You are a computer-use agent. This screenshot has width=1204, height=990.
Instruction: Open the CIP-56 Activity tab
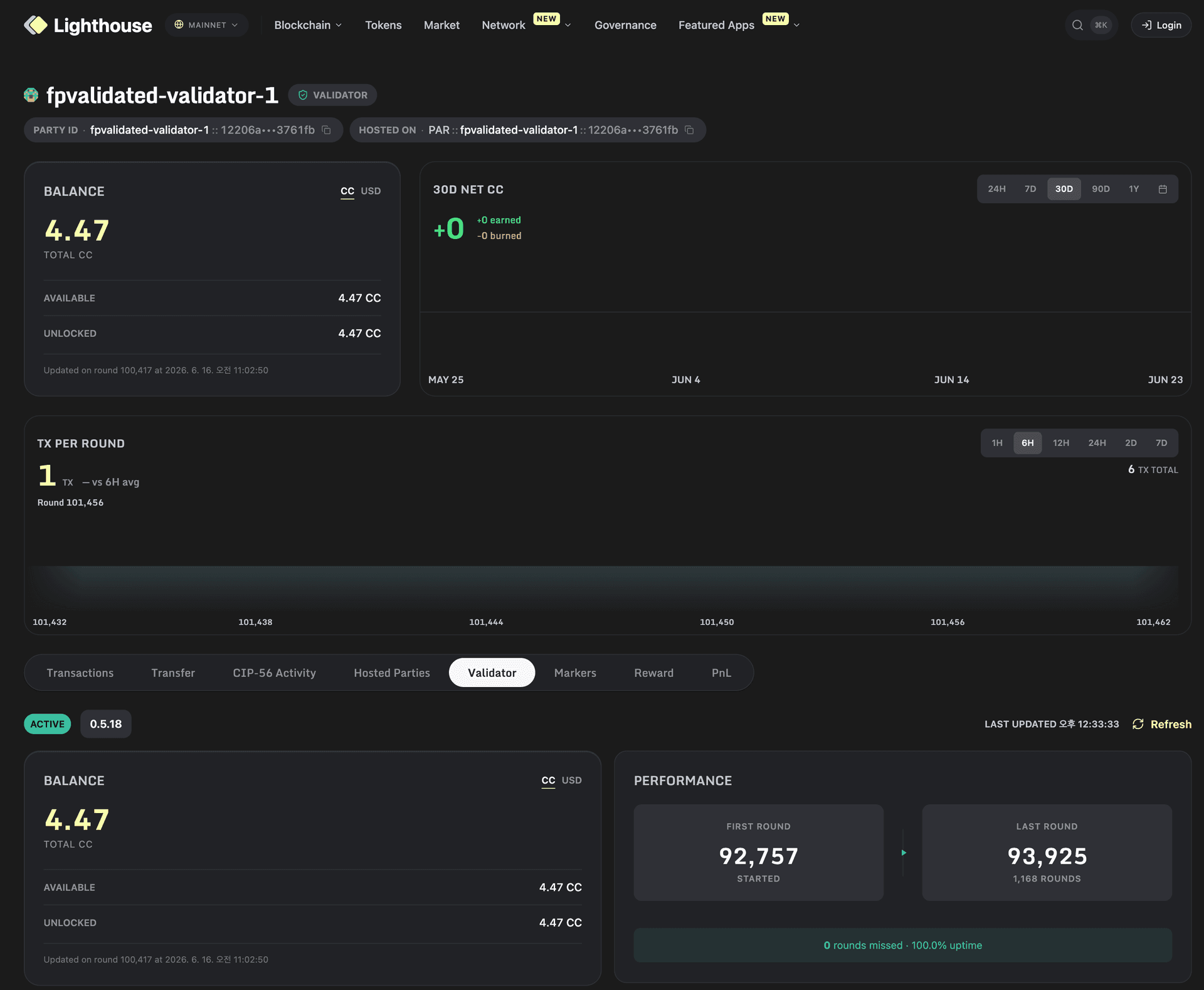click(x=275, y=673)
